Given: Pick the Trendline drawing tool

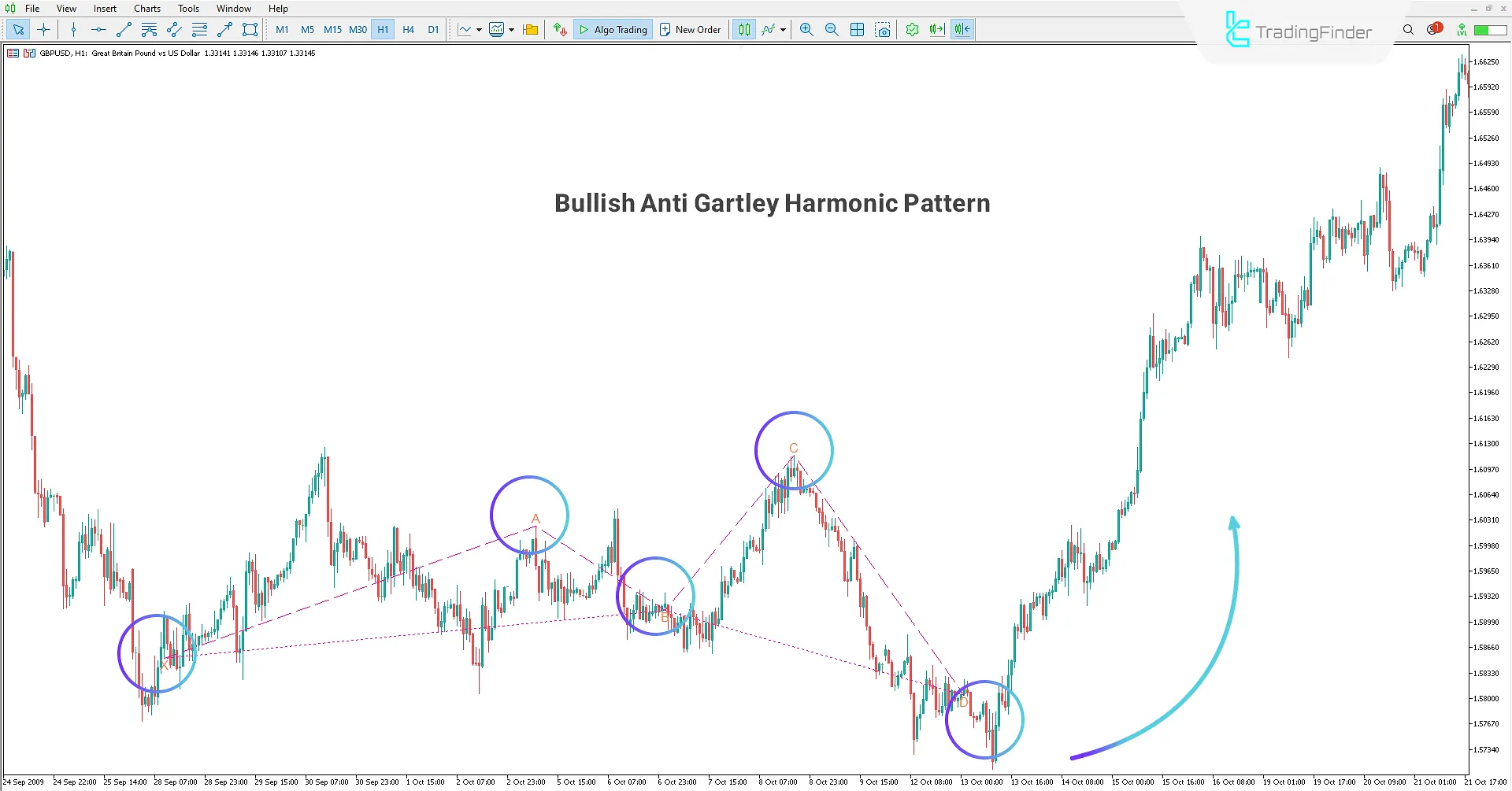Looking at the screenshot, I should 123,29.
